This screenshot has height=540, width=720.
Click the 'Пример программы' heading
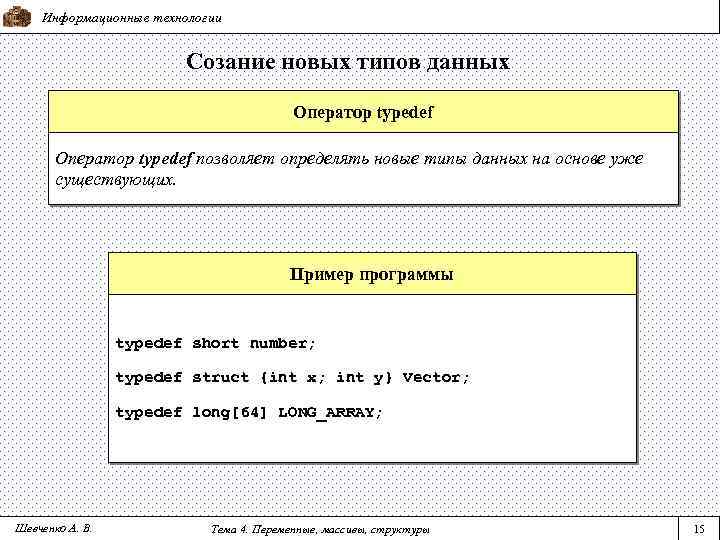[371, 275]
